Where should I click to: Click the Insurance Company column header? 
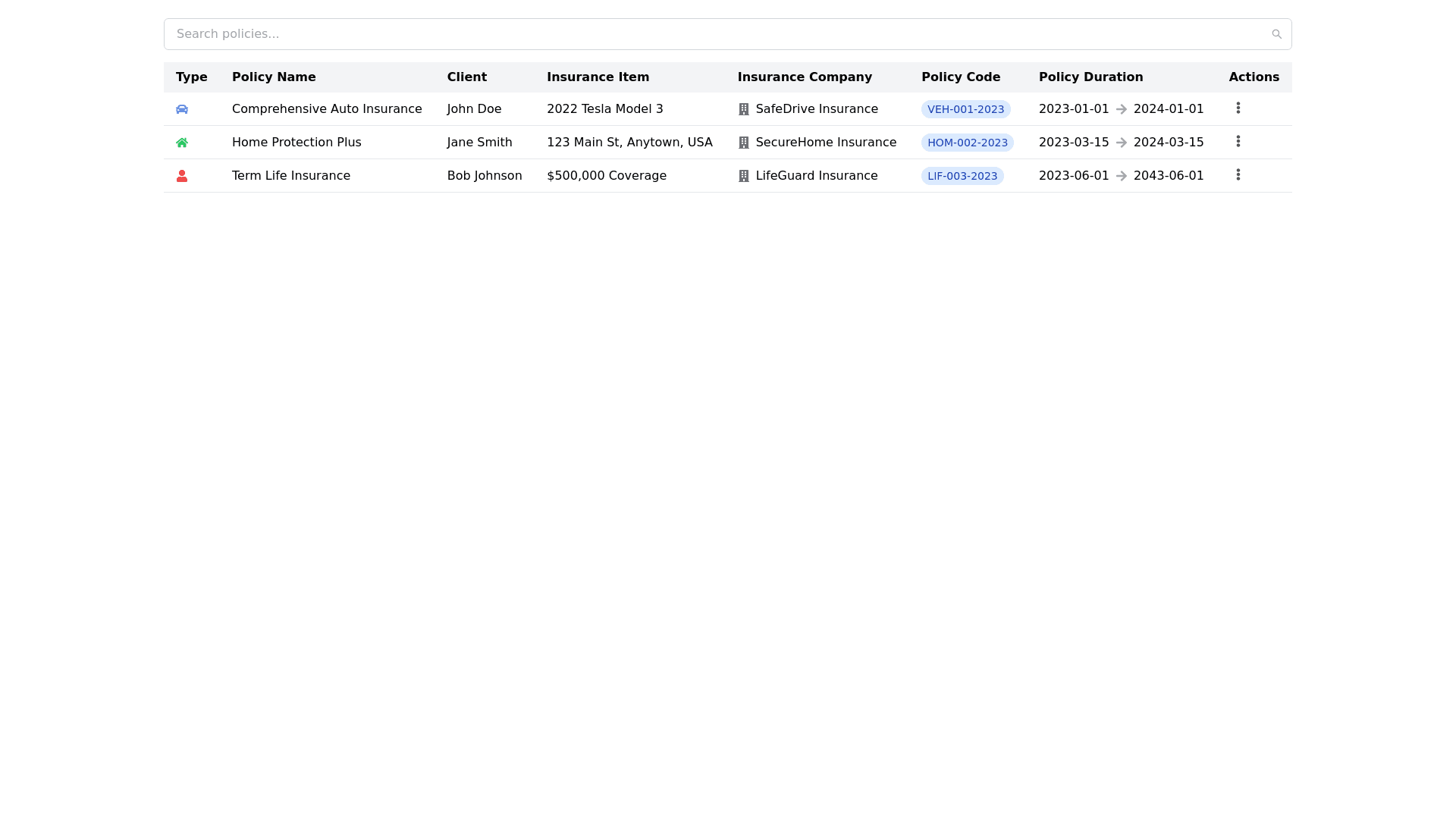[805, 77]
